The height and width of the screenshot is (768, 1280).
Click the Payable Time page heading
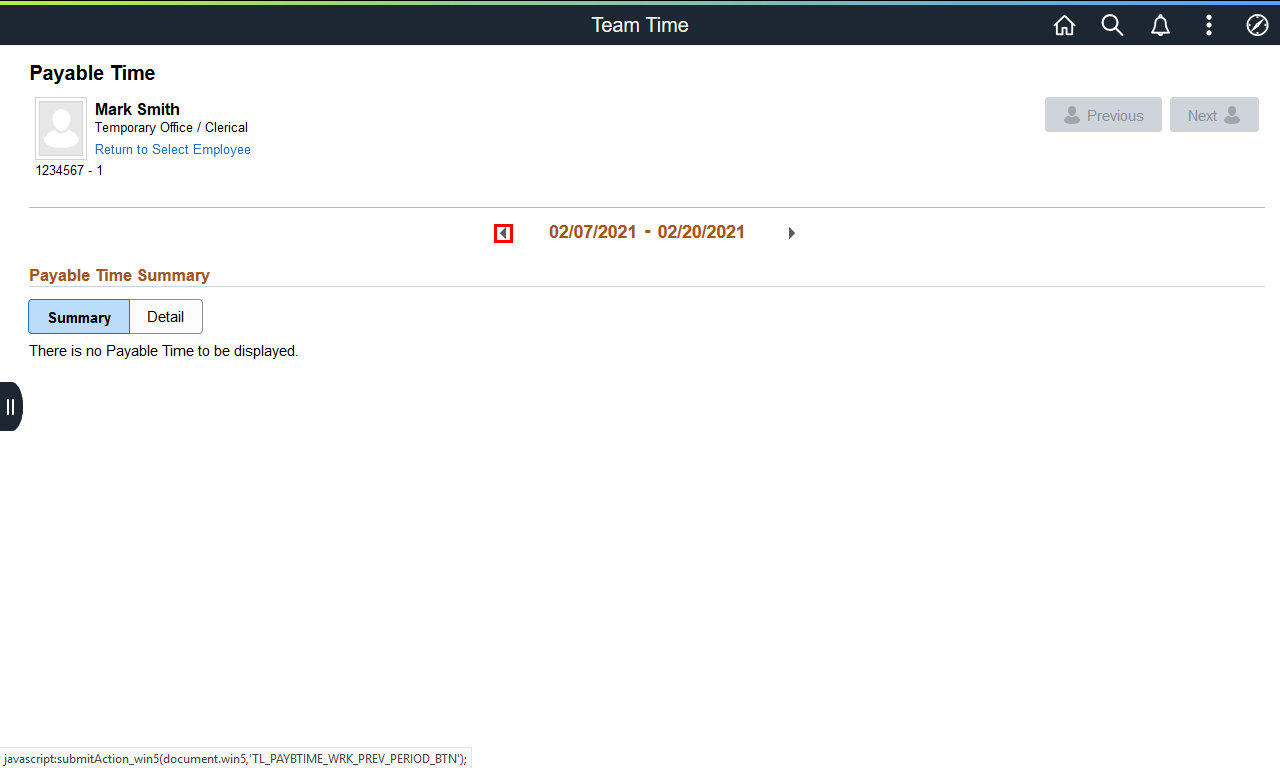(92, 73)
